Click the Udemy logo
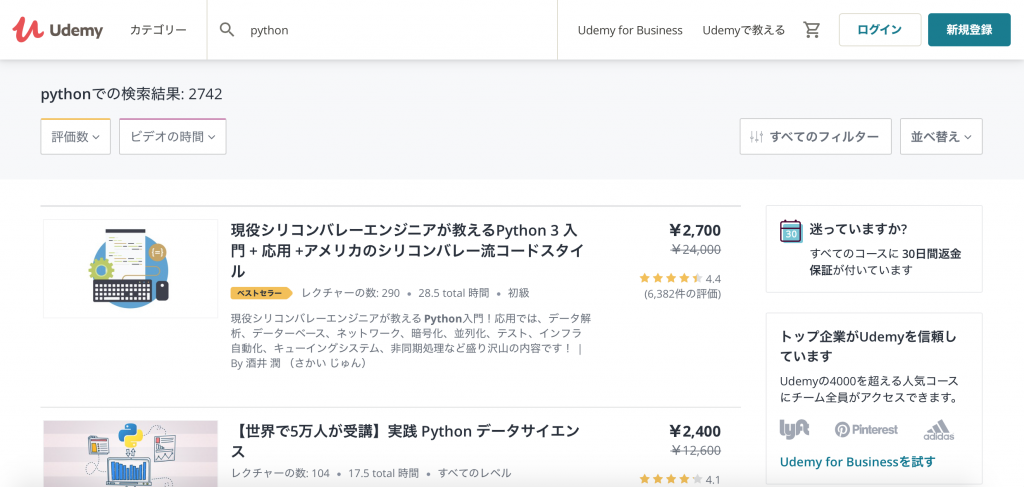 pos(57,30)
